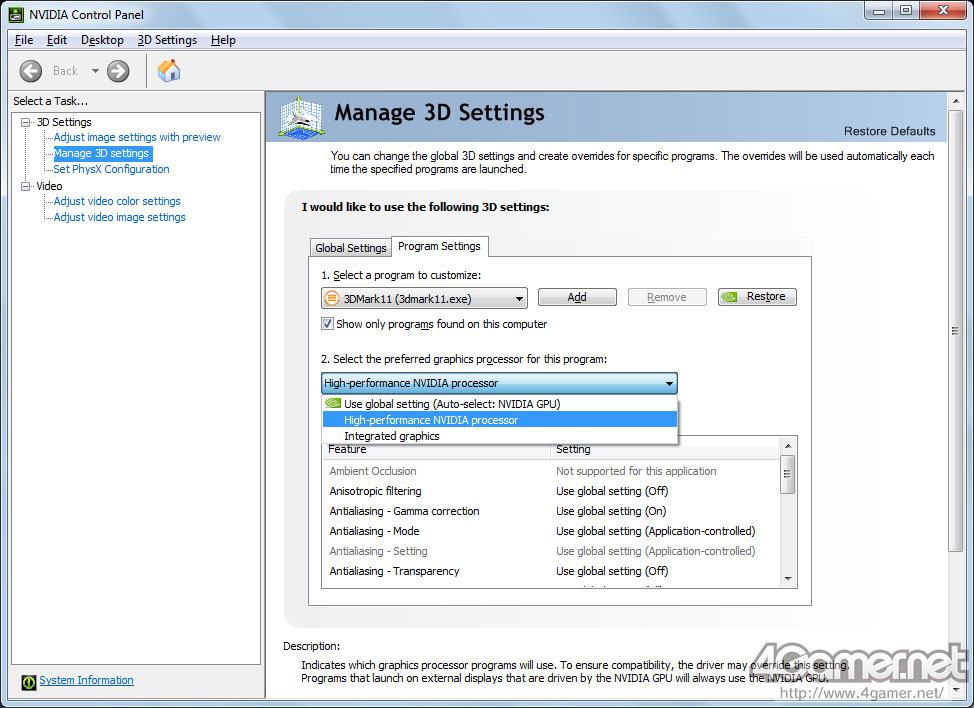This screenshot has height=708, width=974.
Task: Click the Setting column header
Action: [x=665, y=449]
